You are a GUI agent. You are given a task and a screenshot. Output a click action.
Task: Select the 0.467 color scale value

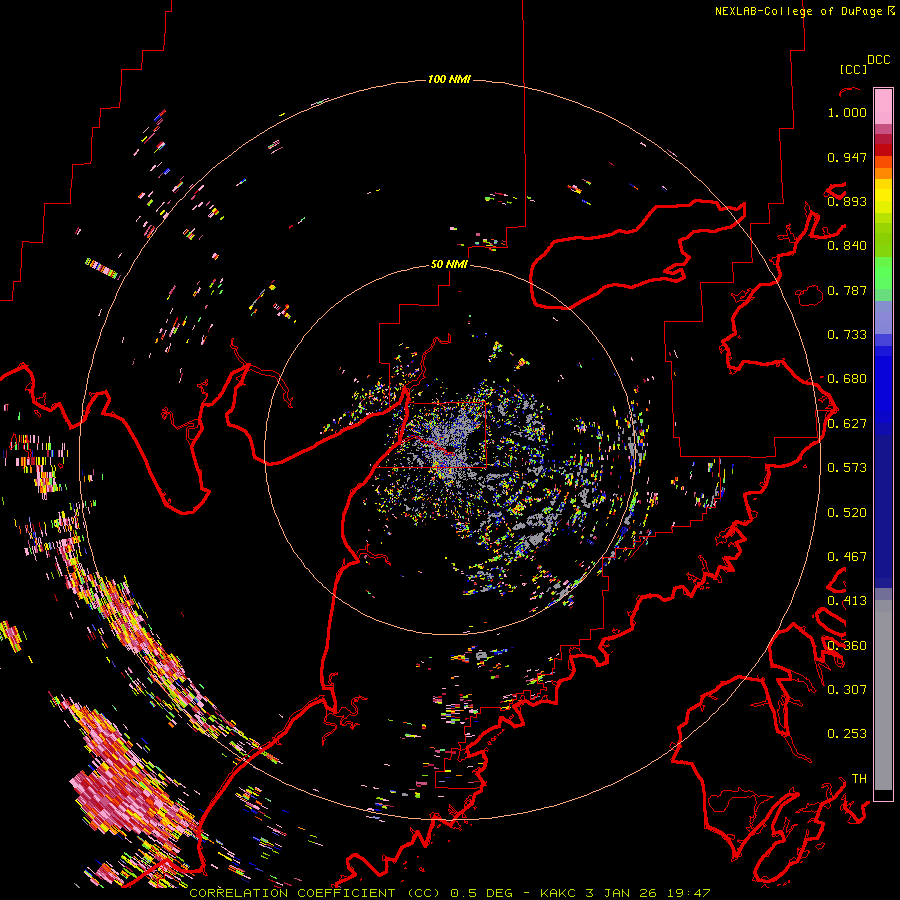click(x=847, y=557)
